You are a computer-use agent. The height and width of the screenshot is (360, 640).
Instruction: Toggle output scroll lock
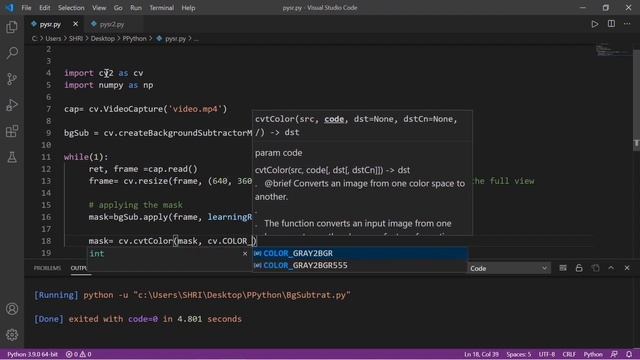click(x=579, y=268)
